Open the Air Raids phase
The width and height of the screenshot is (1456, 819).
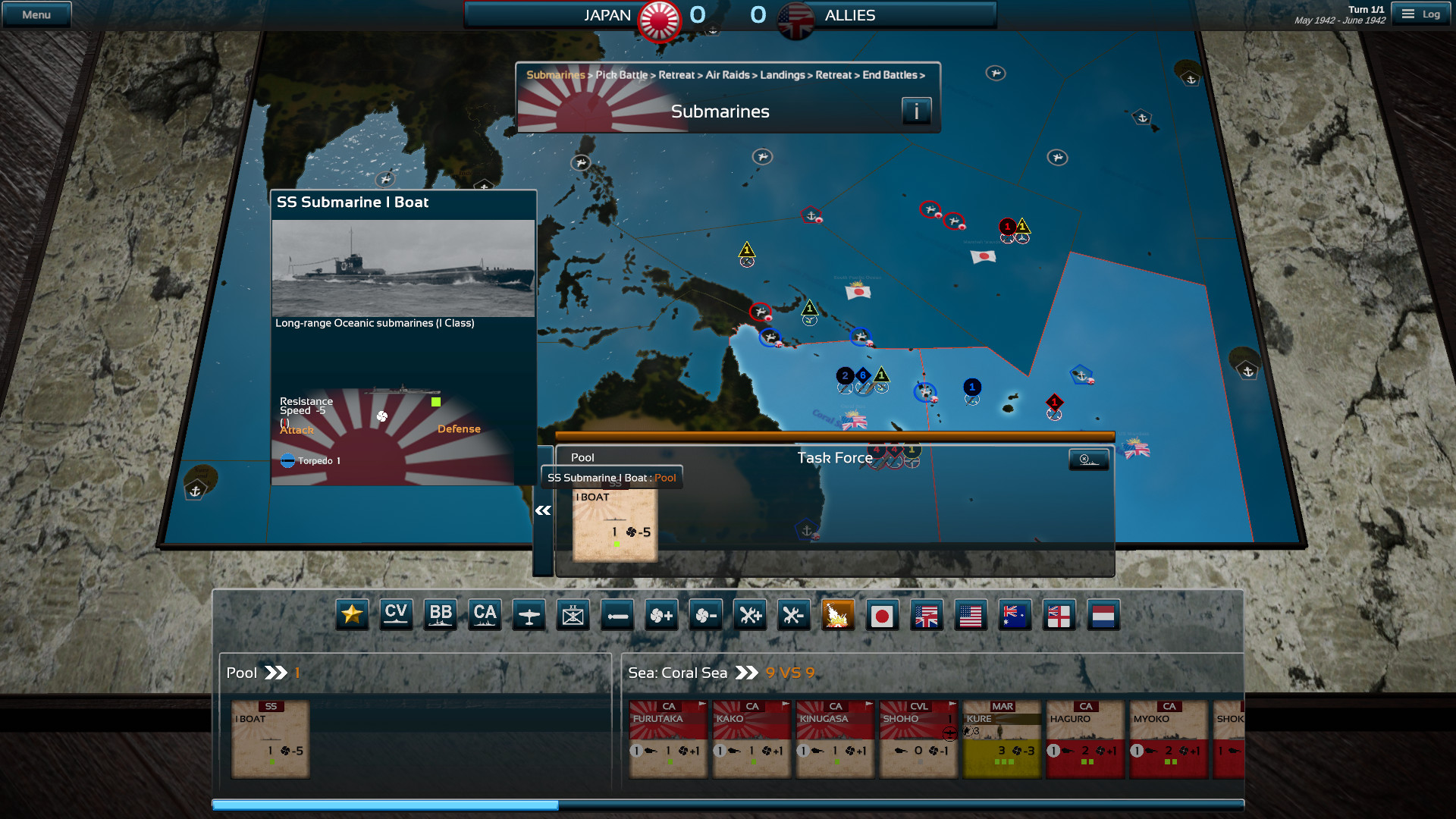726,74
